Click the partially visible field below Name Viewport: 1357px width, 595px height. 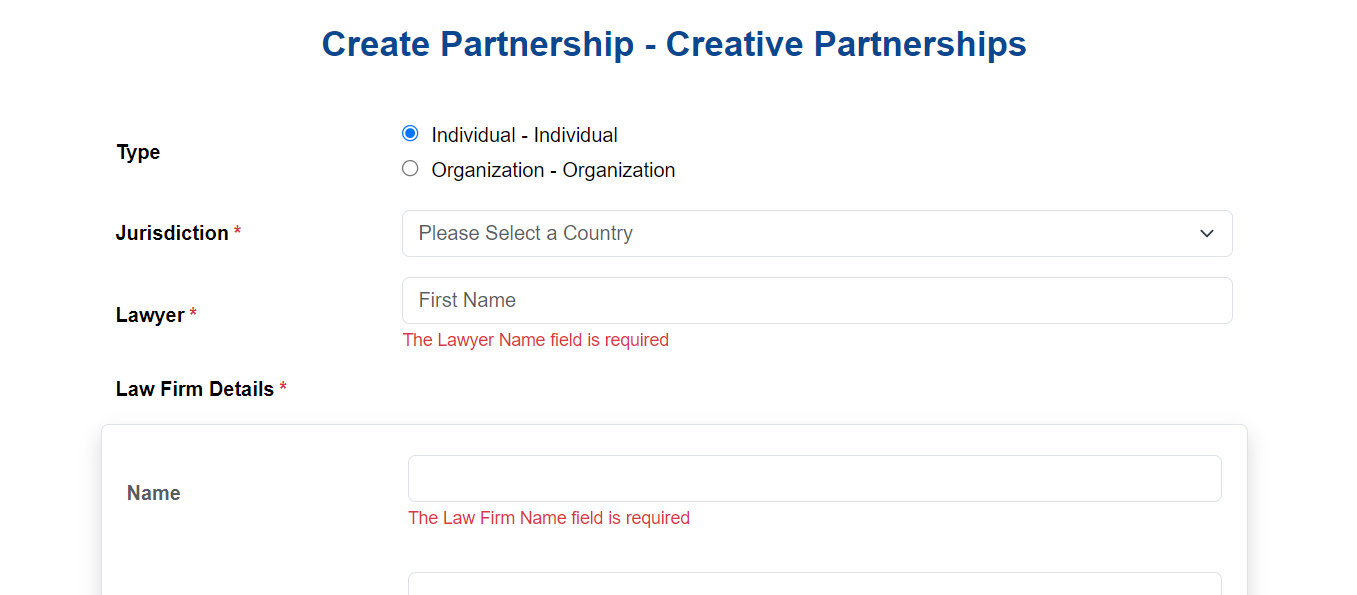tap(815, 583)
